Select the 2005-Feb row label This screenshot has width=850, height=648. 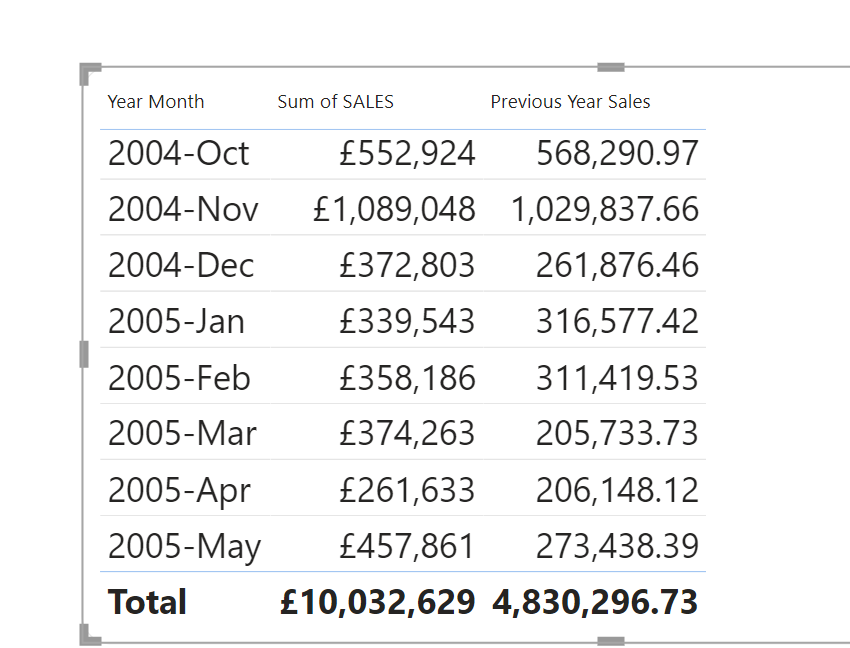coord(179,378)
